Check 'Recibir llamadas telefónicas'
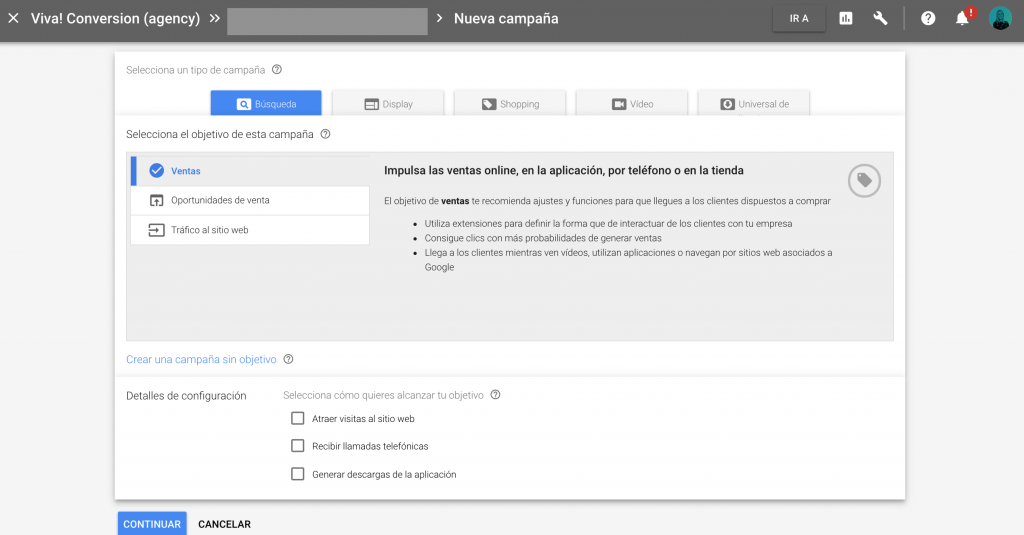This screenshot has width=1024, height=535. [x=298, y=446]
